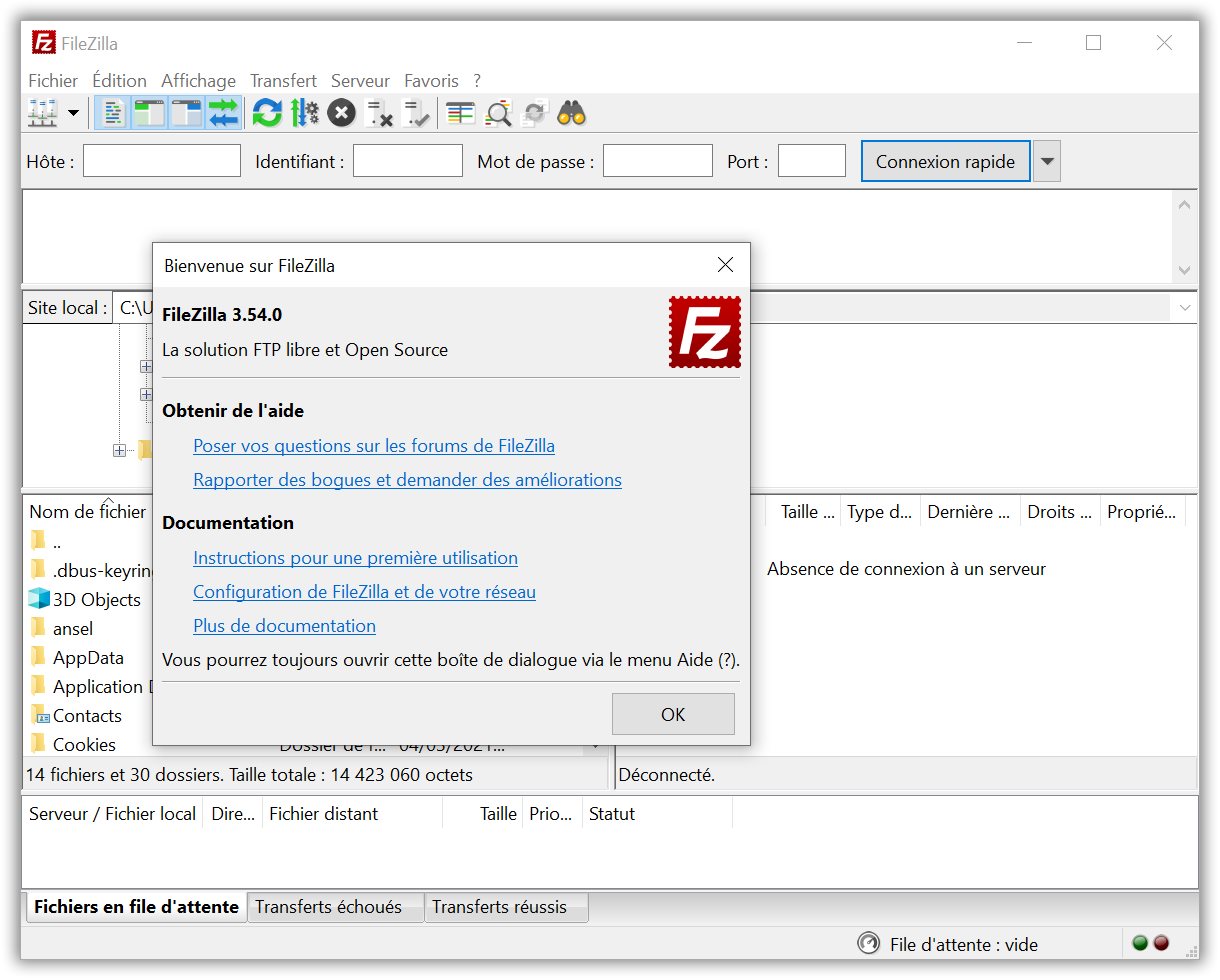Sort remote list by Droits column
This screenshot has height=980, width=1220.
click(1060, 511)
